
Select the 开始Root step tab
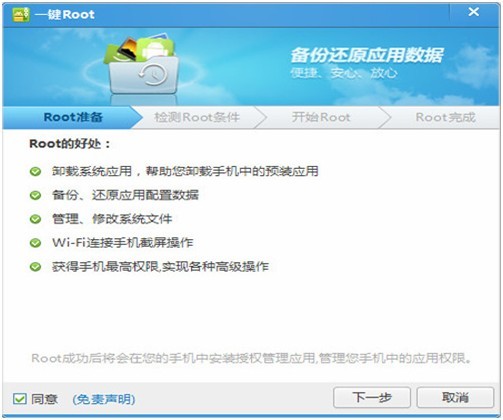coord(321,117)
